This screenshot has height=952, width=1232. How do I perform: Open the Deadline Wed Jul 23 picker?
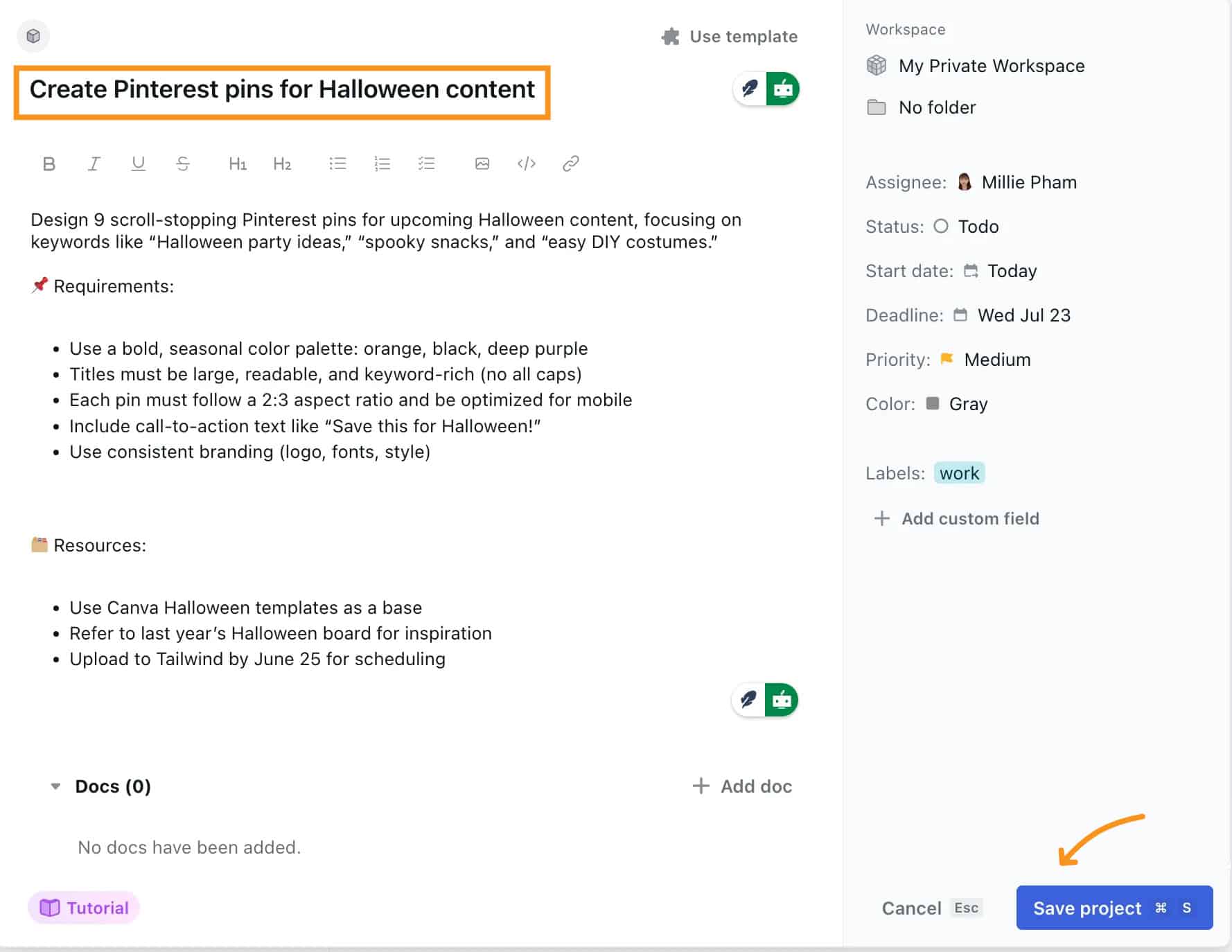(1012, 315)
